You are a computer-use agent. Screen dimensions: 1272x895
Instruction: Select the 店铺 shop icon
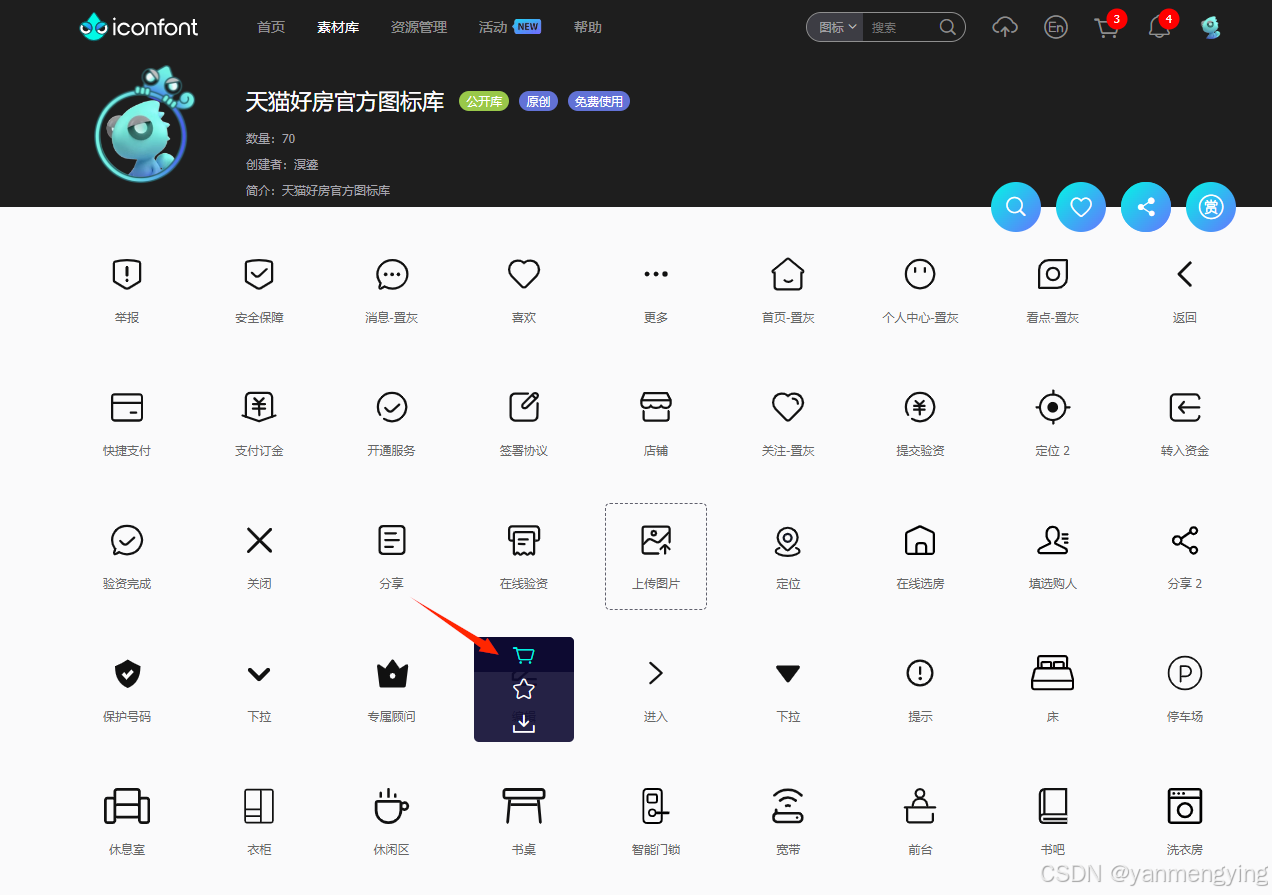(x=656, y=406)
